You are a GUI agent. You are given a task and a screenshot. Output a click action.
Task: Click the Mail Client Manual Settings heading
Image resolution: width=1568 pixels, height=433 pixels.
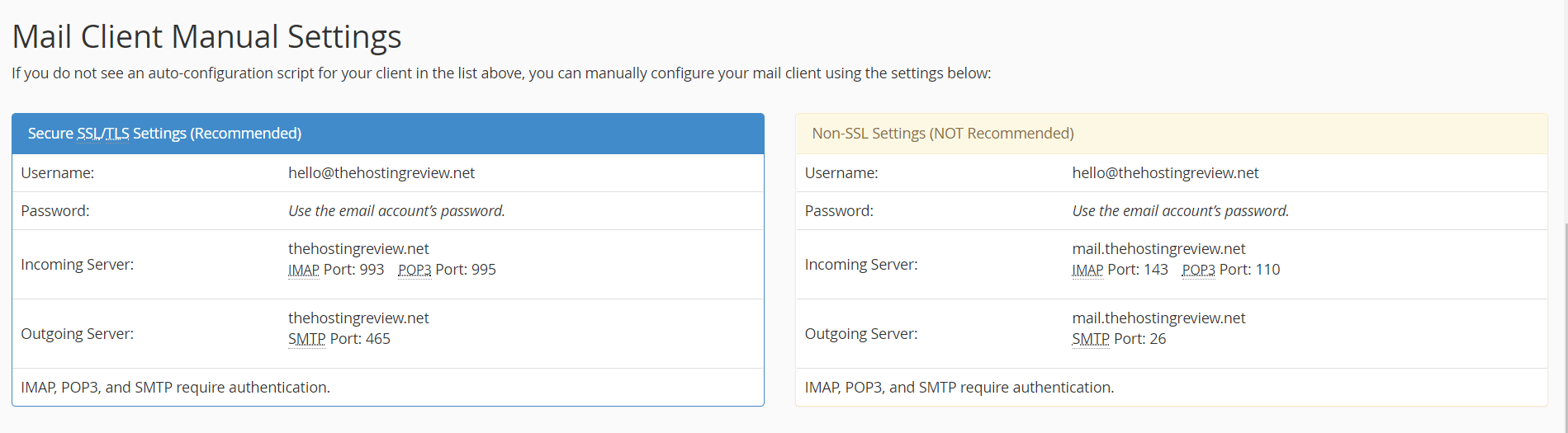click(x=206, y=37)
